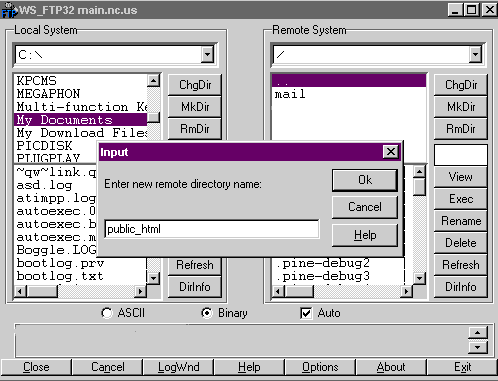Click the remote View button
Screen dimensions: 498x381
461,177
